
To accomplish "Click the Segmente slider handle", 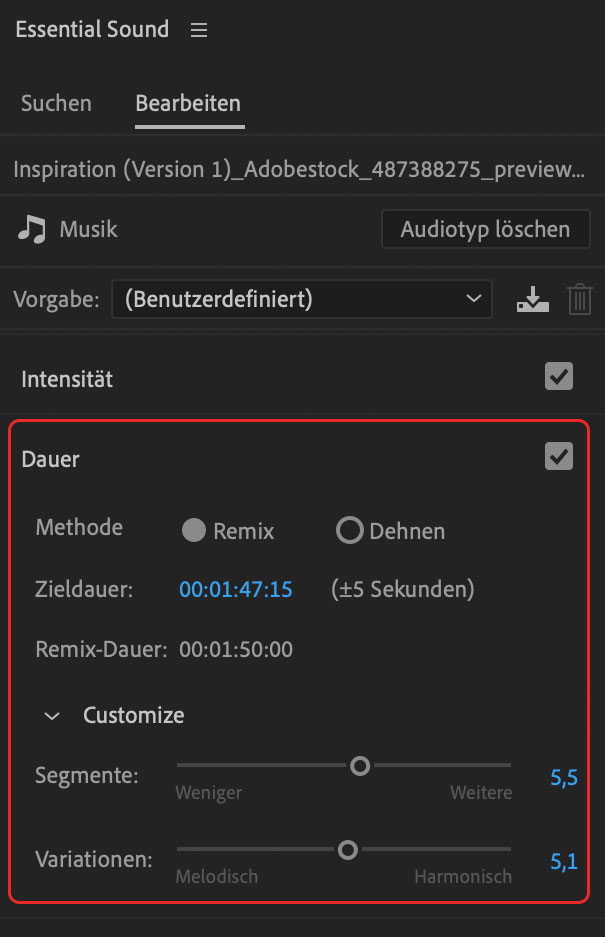I will 360,765.
